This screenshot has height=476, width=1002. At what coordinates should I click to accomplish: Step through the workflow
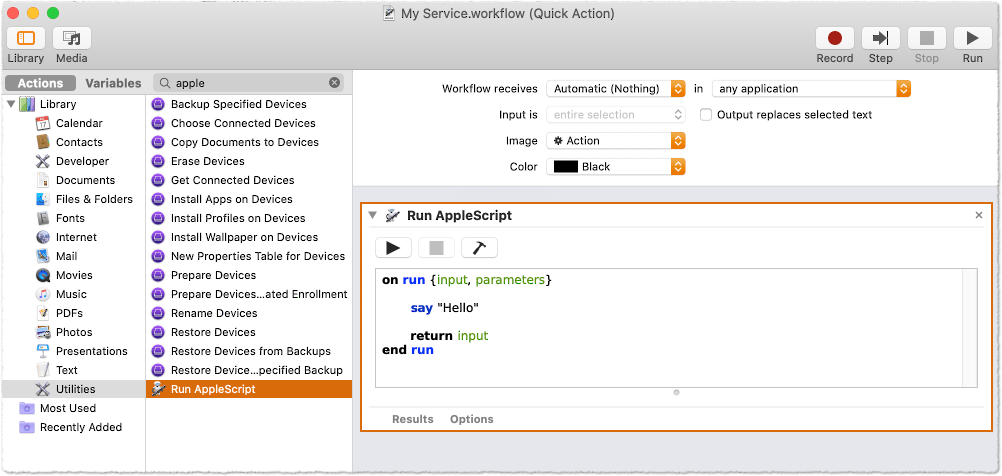click(881, 38)
